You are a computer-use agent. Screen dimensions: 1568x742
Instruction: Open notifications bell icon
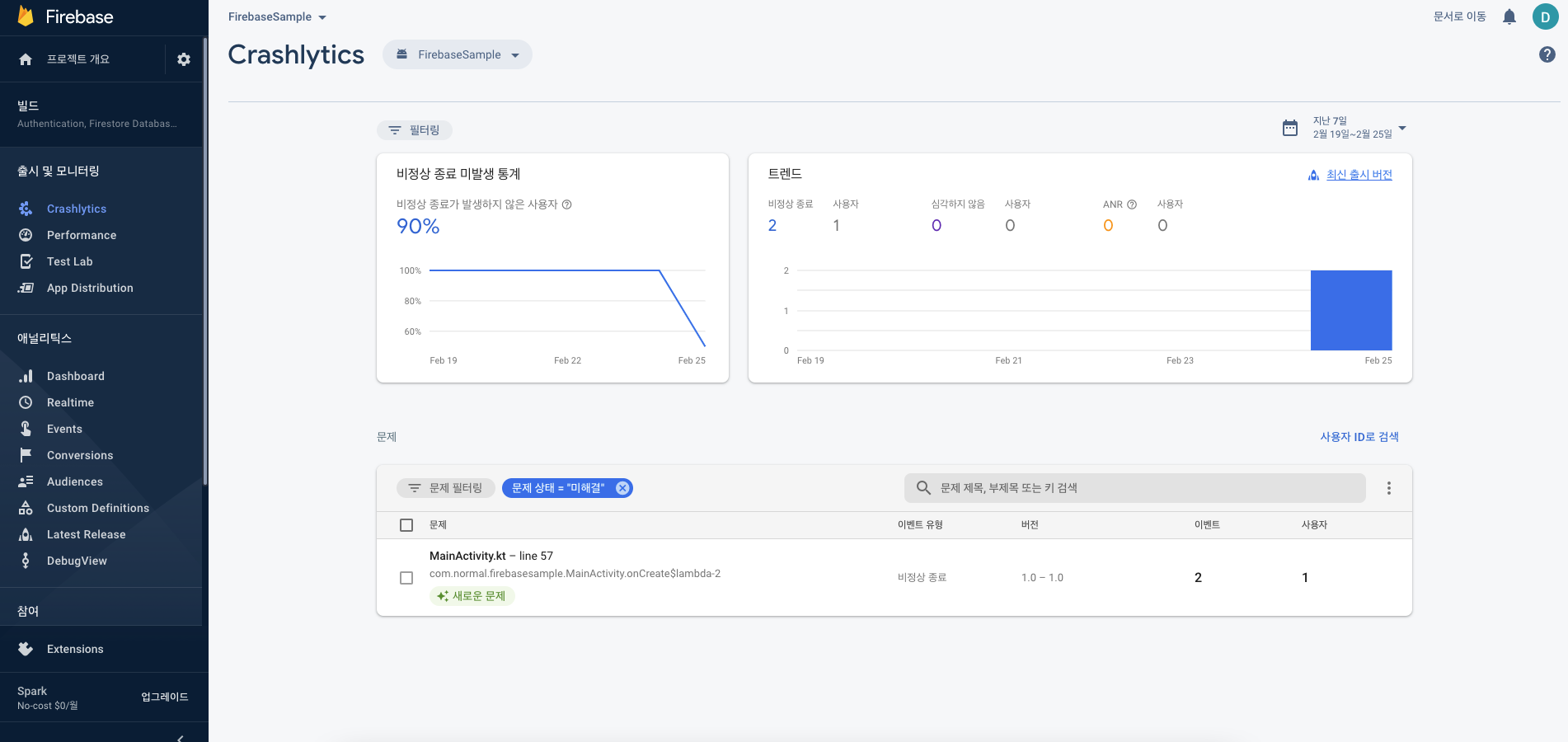point(1509,16)
